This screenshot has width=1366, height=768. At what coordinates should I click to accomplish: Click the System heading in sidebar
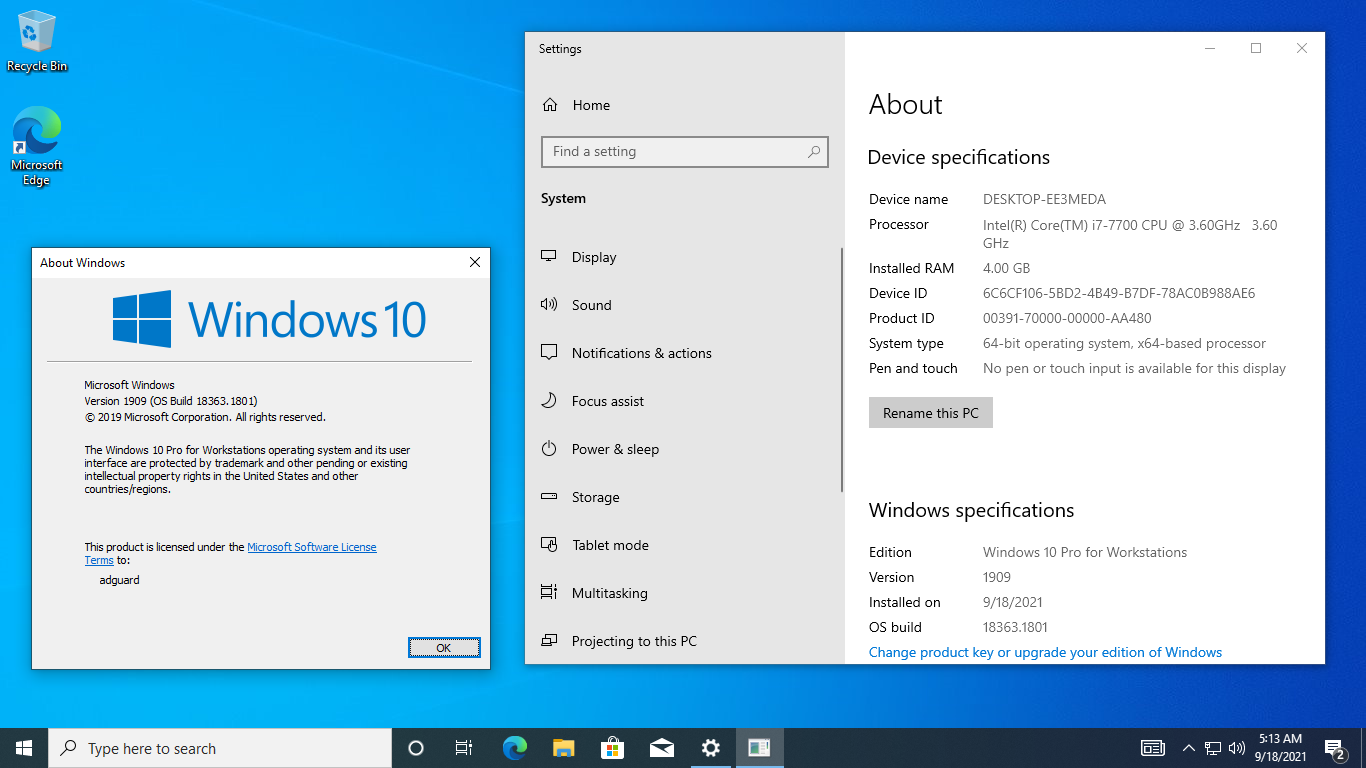tap(563, 198)
